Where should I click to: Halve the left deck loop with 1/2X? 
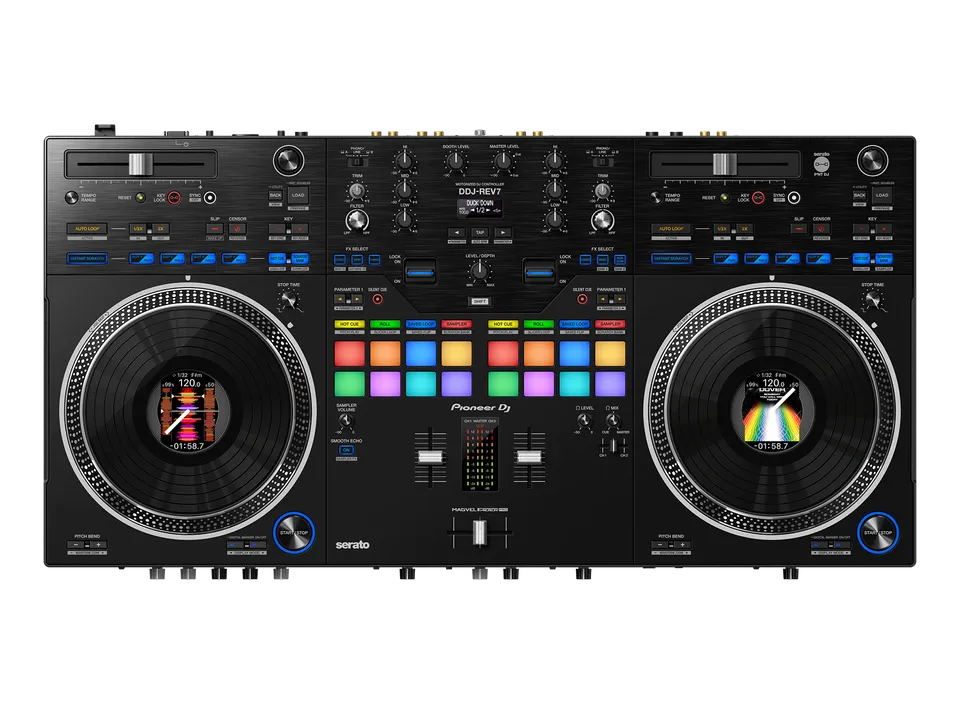point(138,229)
